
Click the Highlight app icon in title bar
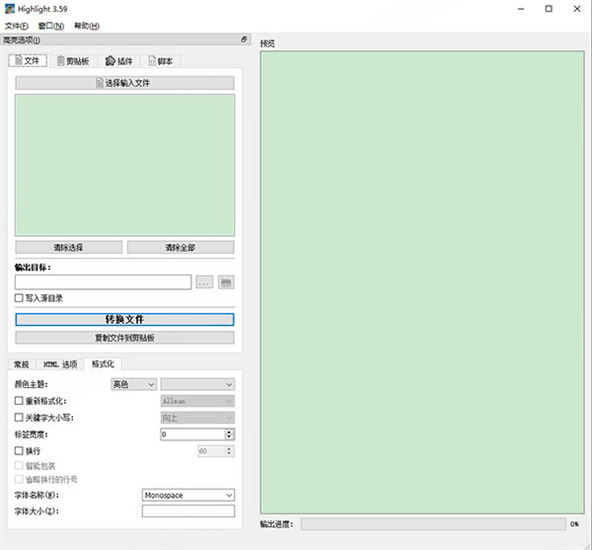(x=9, y=9)
